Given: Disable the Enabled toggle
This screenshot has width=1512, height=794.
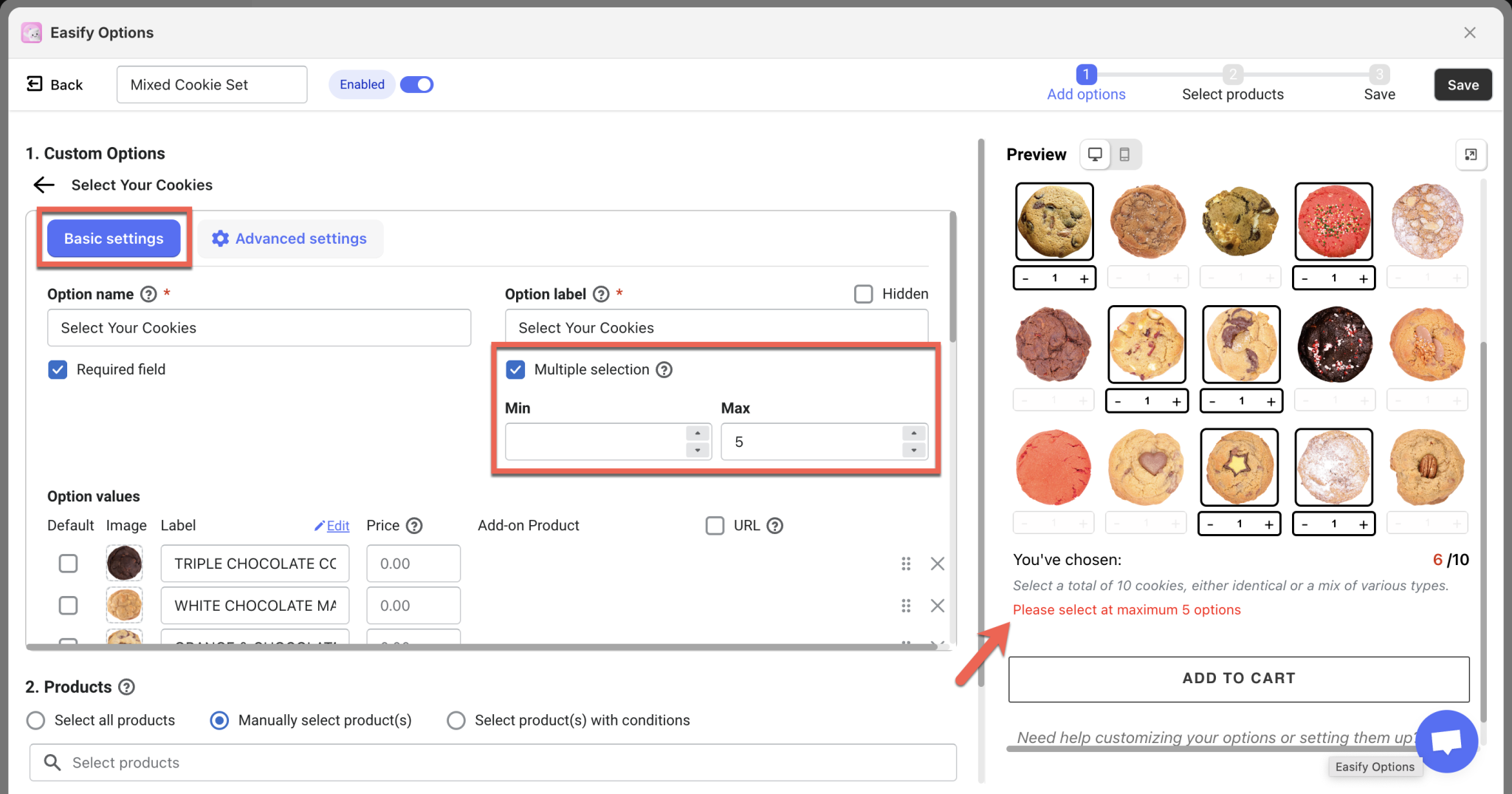Looking at the screenshot, I should click(417, 84).
